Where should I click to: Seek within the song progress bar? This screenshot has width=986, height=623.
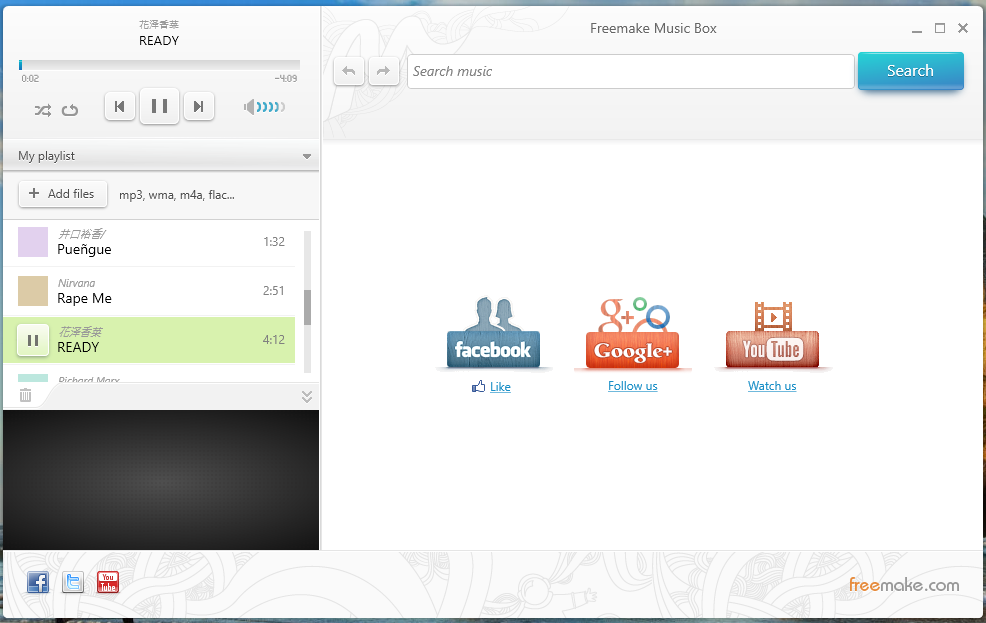[159, 65]
